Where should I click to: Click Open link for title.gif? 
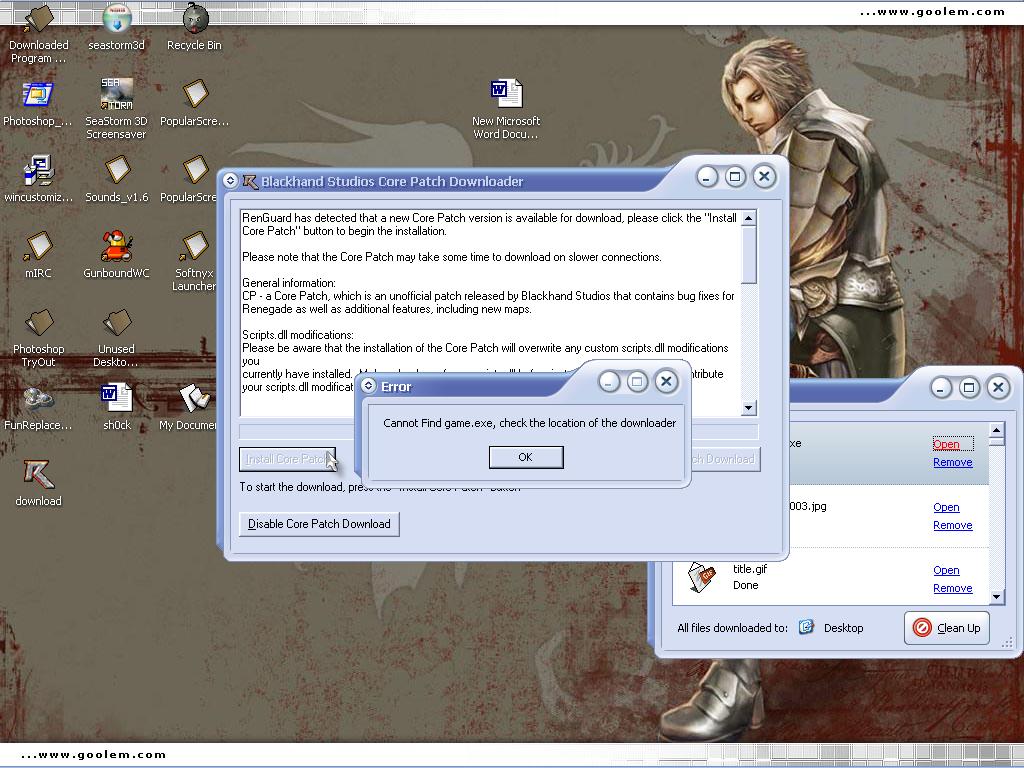coord(946,570)
